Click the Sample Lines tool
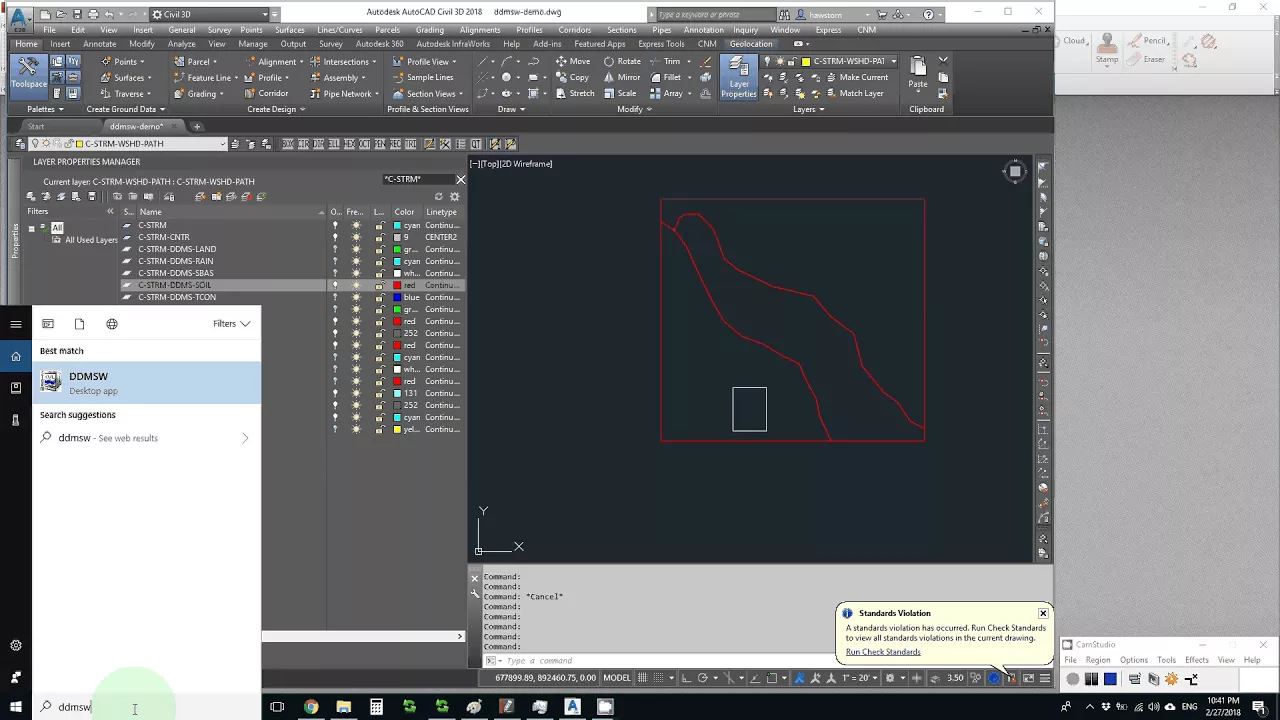Image resolution: width=1280 pixels, height=720 pixels. click(x=422, y=77)
